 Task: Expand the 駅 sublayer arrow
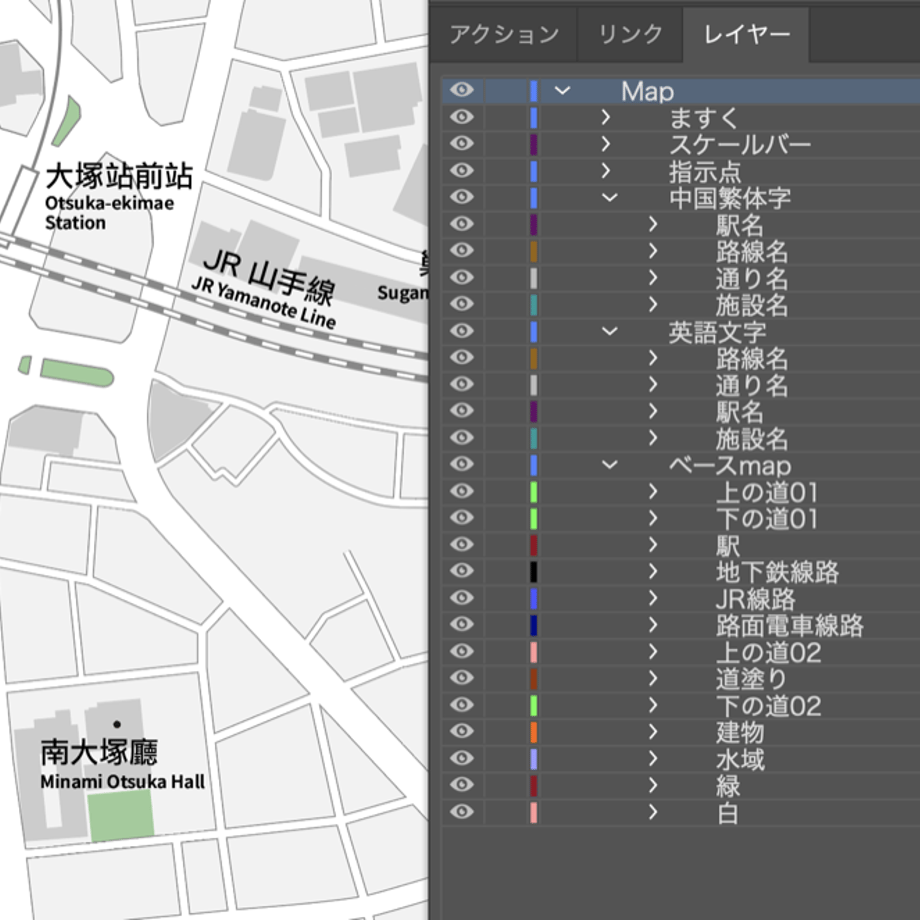tap(652, 544)
